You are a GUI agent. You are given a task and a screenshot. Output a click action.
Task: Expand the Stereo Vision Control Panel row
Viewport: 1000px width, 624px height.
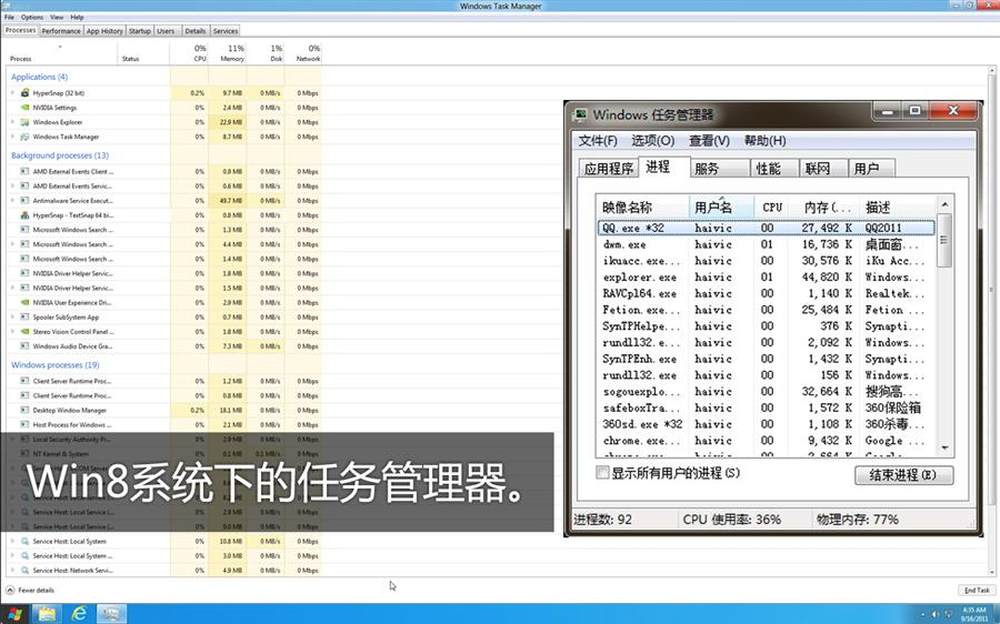[x=12, y=332]
